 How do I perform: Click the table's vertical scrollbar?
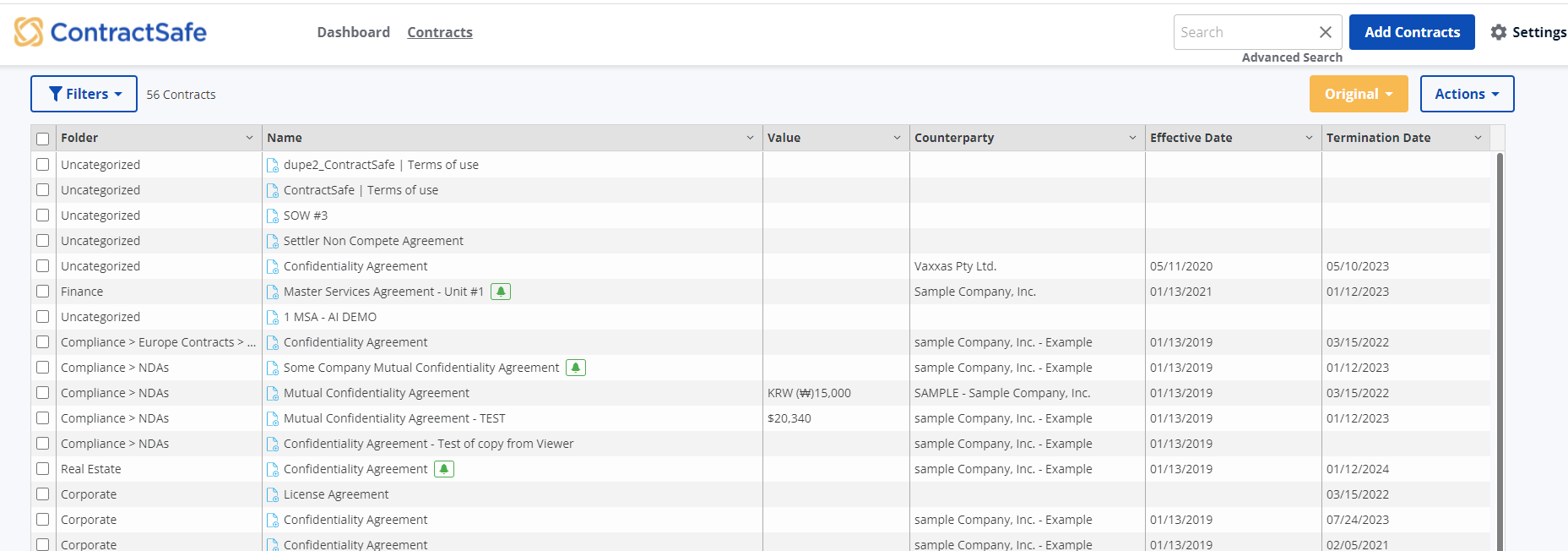pos(1500,351)
